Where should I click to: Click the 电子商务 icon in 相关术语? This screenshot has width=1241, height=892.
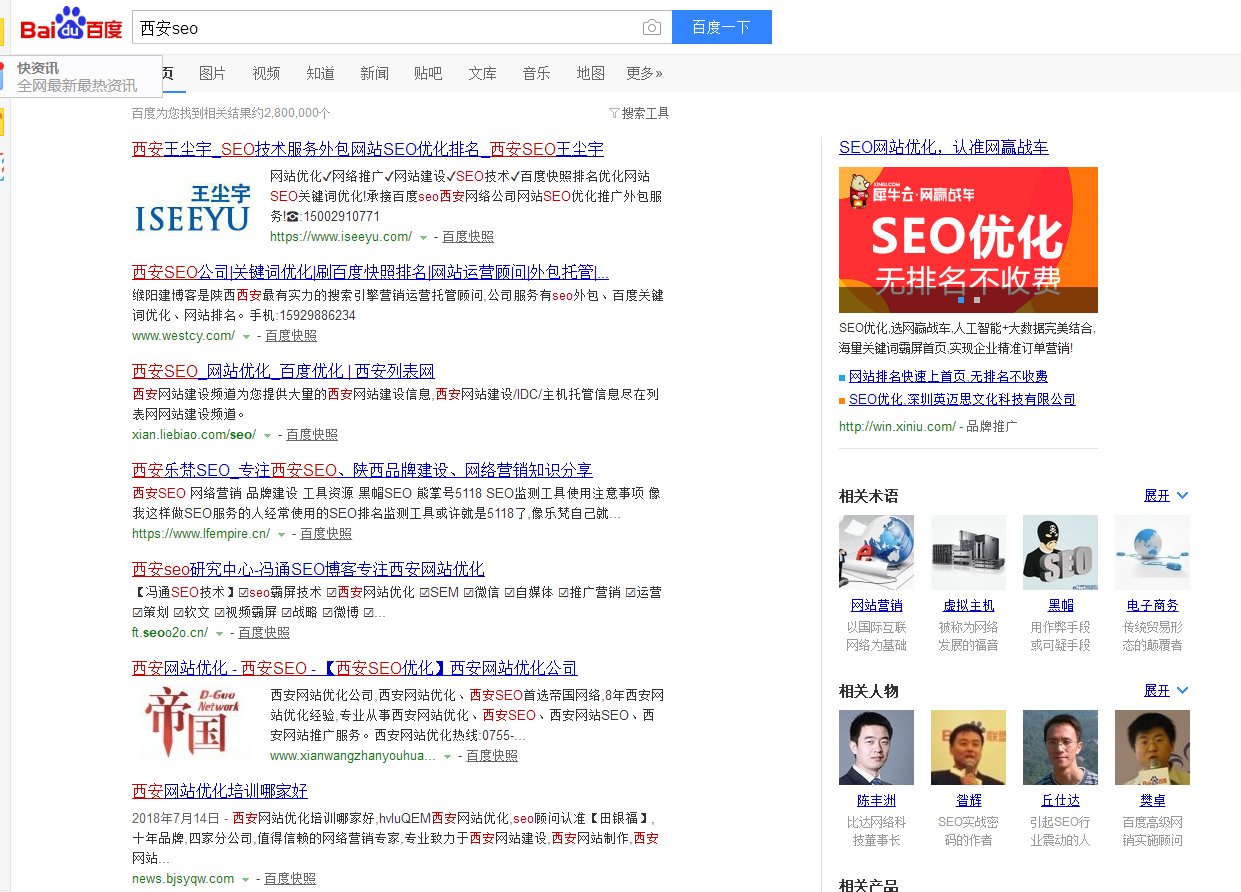pyautogui.click(x=1152, y=552)
